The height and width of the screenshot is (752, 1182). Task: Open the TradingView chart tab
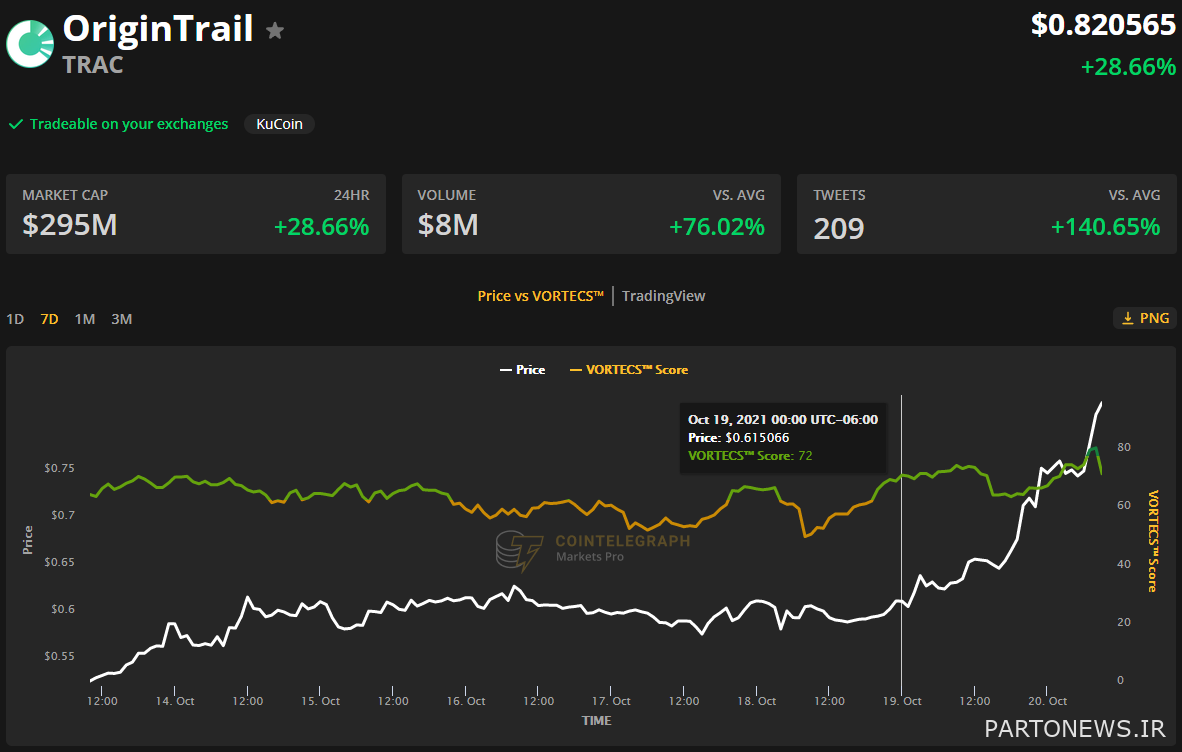663,296
